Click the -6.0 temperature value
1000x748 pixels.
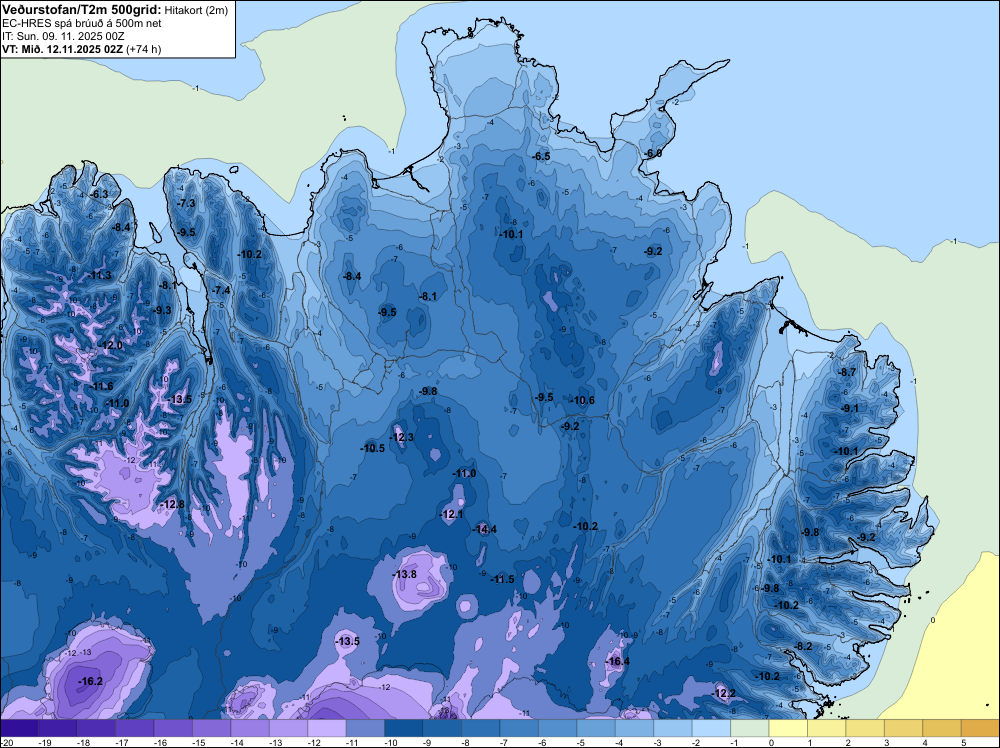653,154
